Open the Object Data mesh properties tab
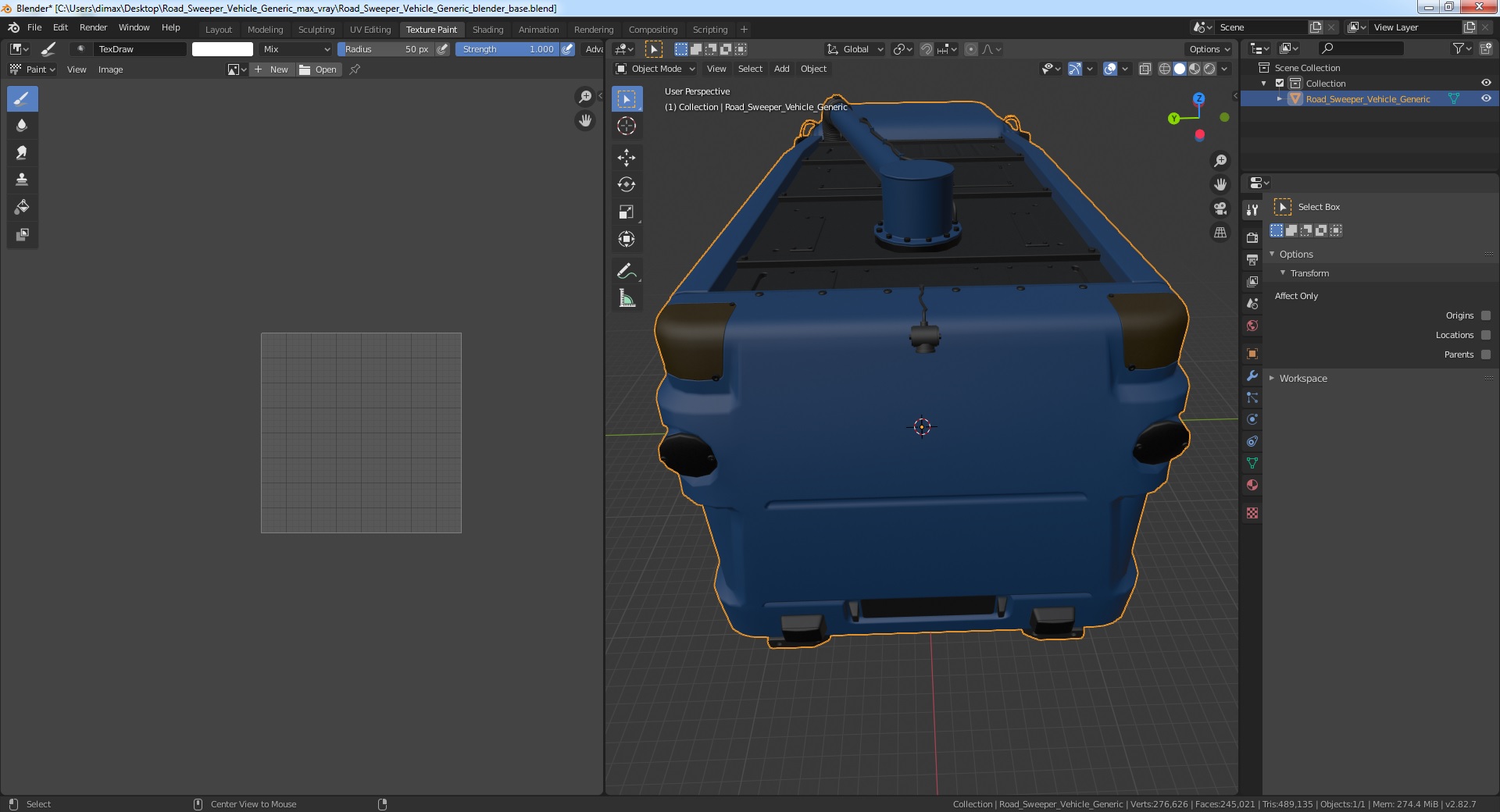 1252,463
